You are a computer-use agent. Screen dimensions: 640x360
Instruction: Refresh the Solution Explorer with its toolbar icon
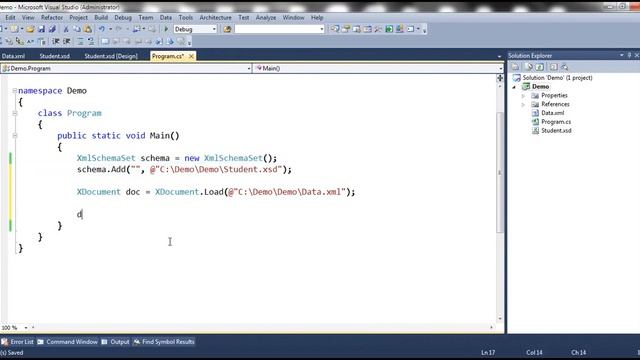point(540,67)
